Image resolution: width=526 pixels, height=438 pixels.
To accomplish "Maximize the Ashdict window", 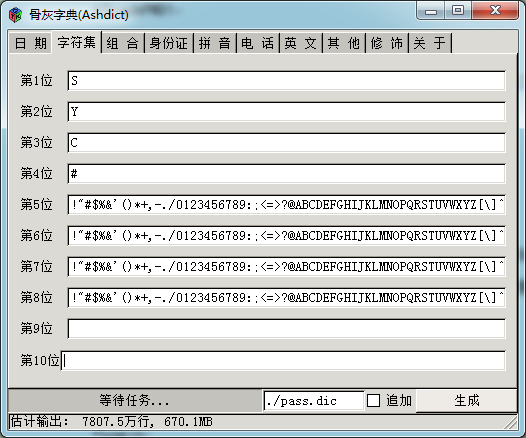I will click(x=458, y=10).
